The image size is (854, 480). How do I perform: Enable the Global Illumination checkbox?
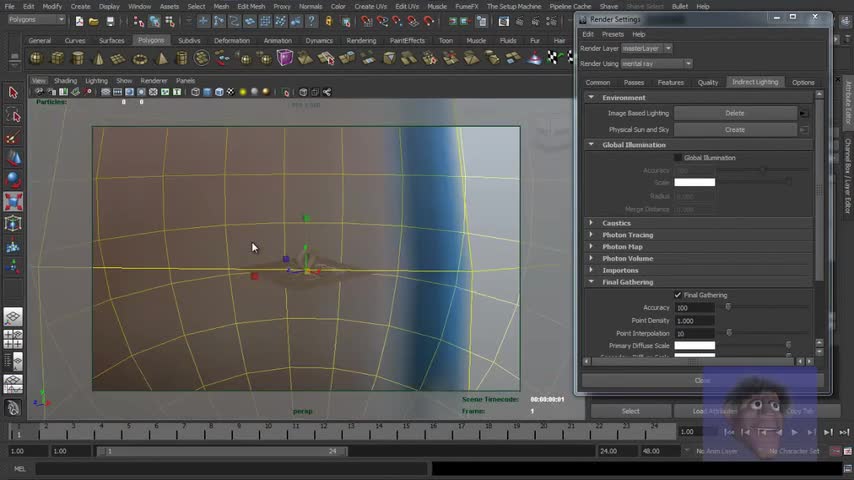(678, 158)
